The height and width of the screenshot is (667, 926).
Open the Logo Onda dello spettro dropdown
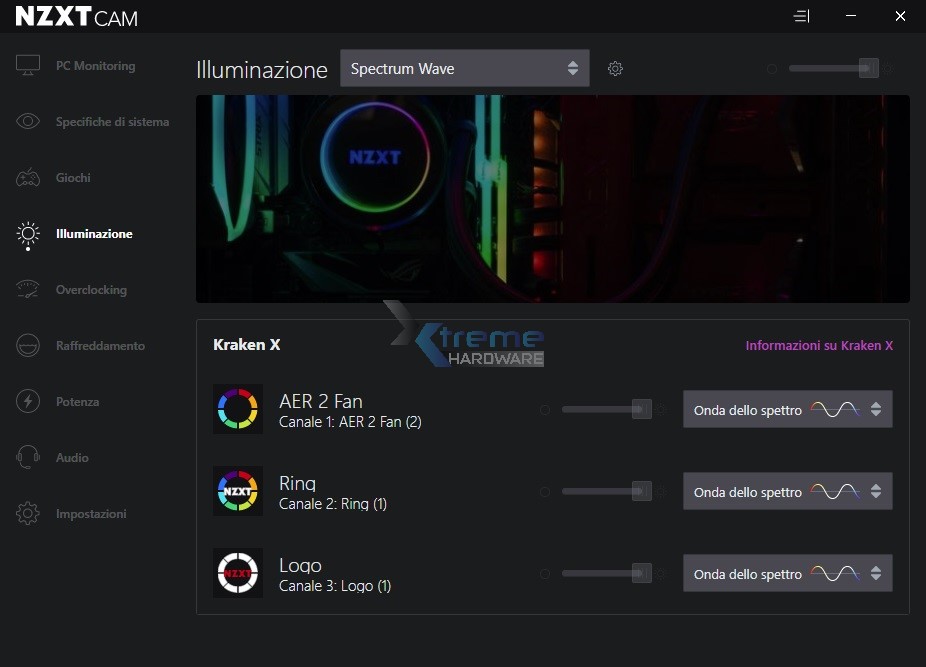pyautogui.click(x=787, y=573)
